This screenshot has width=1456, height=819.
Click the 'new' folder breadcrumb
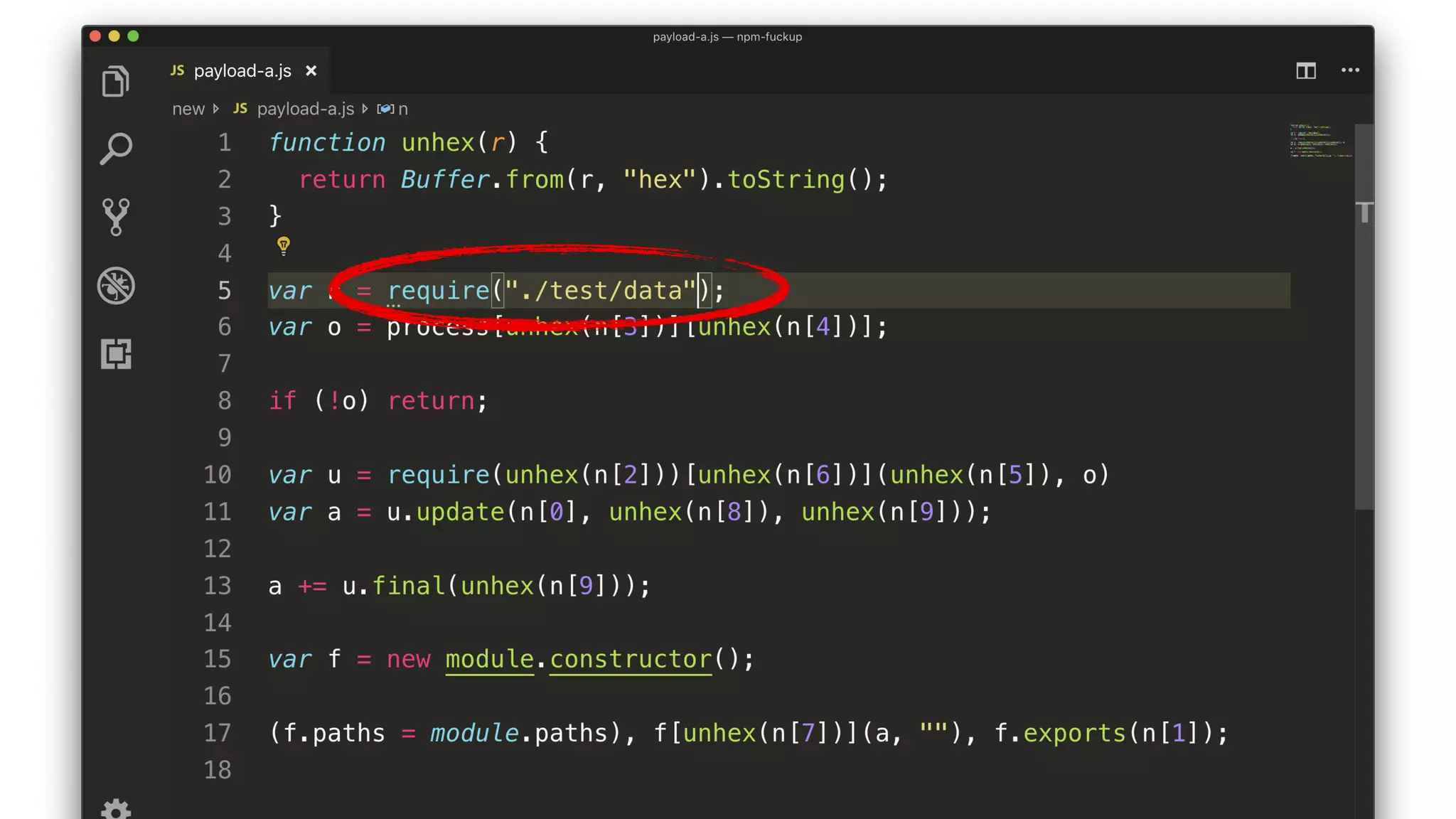tap(188, 109)
